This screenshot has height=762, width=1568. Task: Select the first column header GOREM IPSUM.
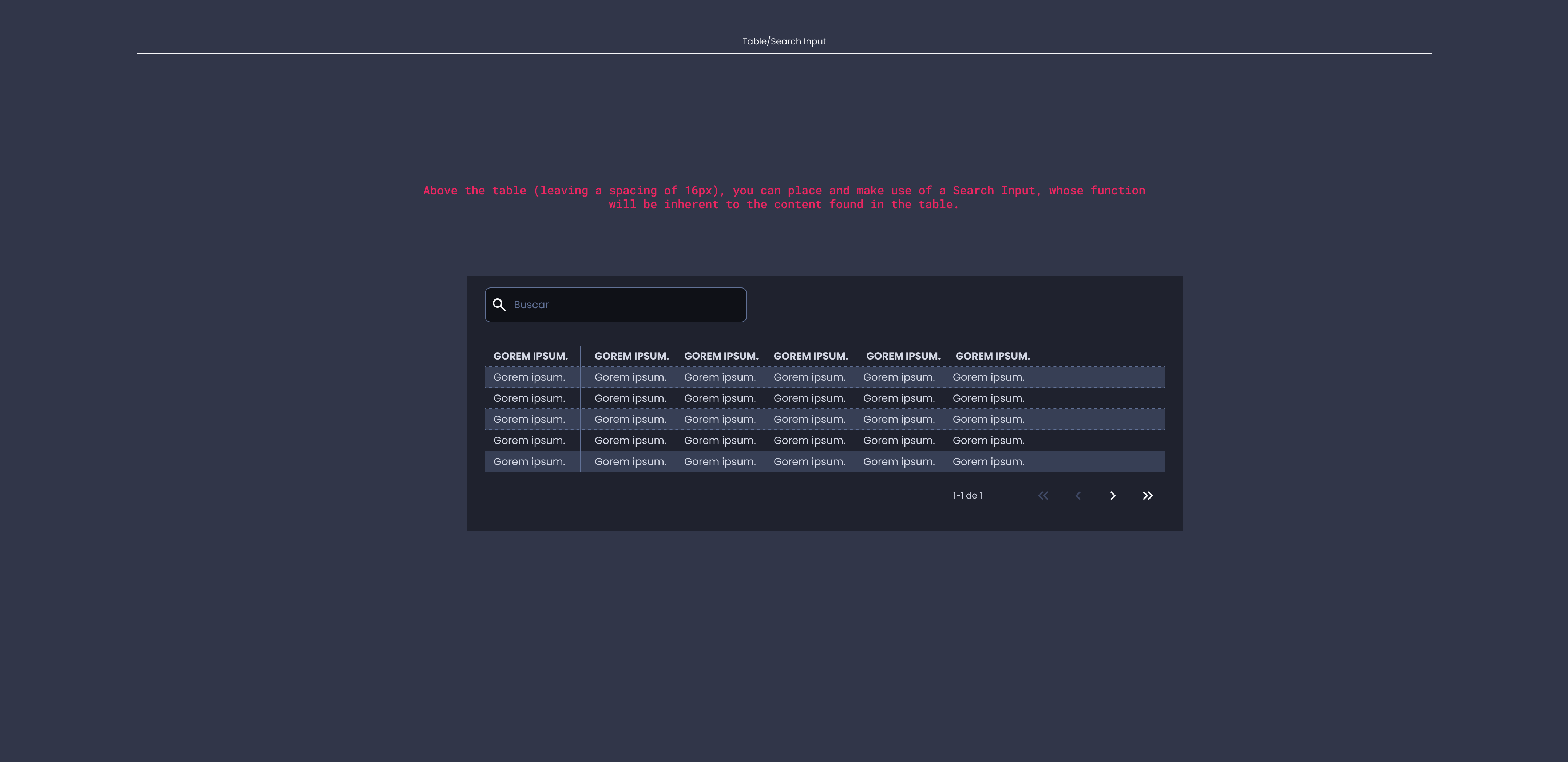click(530, 356)
